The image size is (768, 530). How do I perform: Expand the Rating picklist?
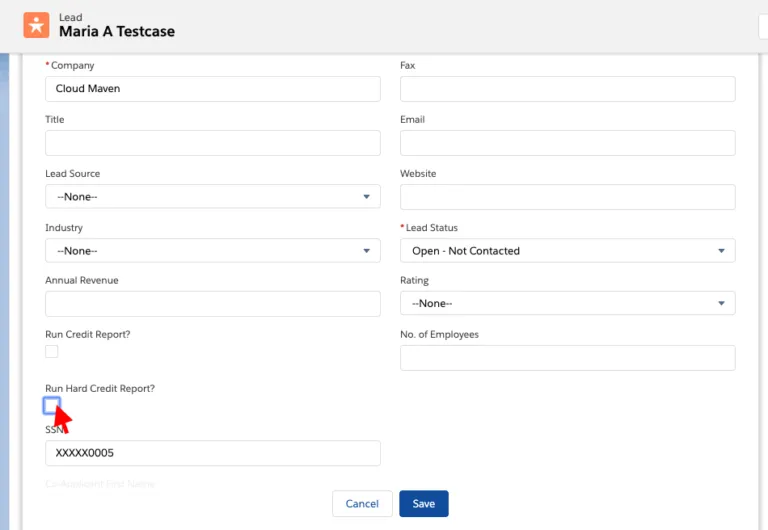567,303
